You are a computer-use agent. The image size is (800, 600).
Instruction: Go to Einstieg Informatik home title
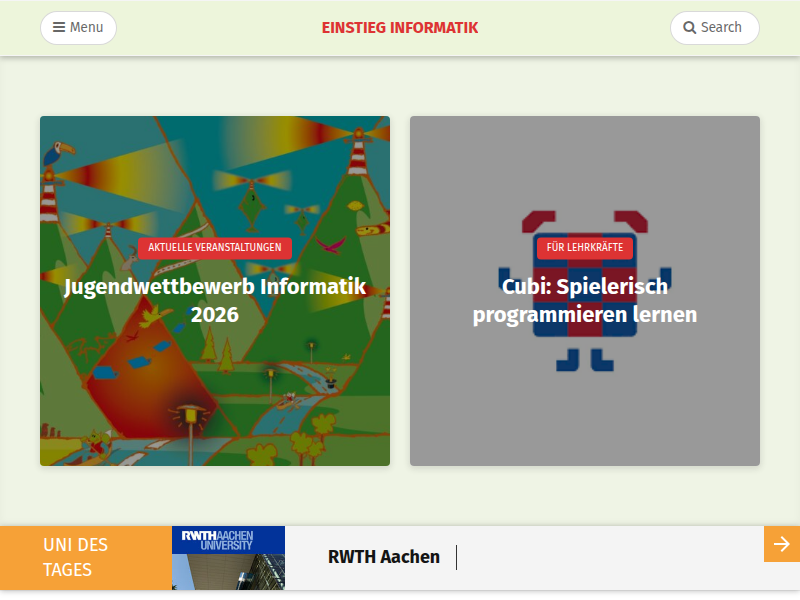[x=400, y=28]
